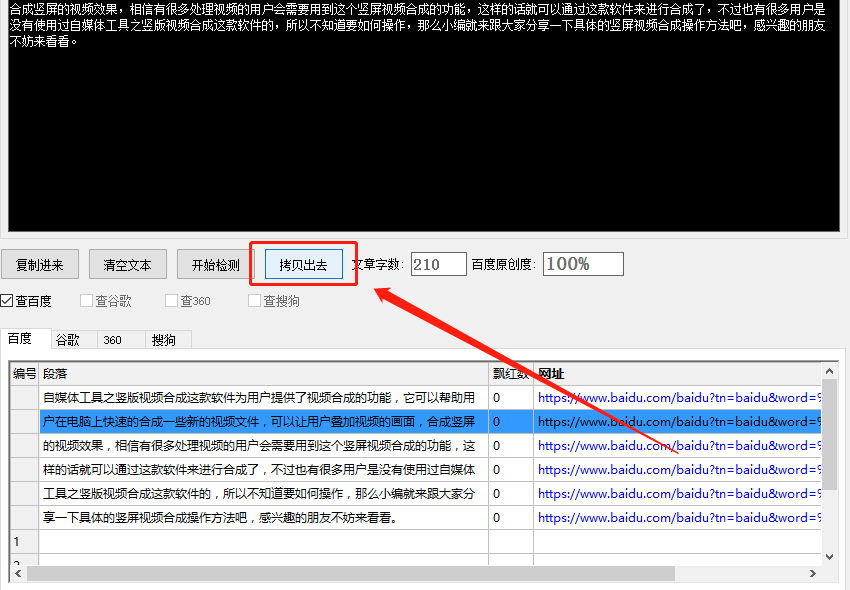This screenshot has width=850, height=590.
Task: Open Baidu link in the 自媒体工具之竖版 row
Action: tap(679, 397)
